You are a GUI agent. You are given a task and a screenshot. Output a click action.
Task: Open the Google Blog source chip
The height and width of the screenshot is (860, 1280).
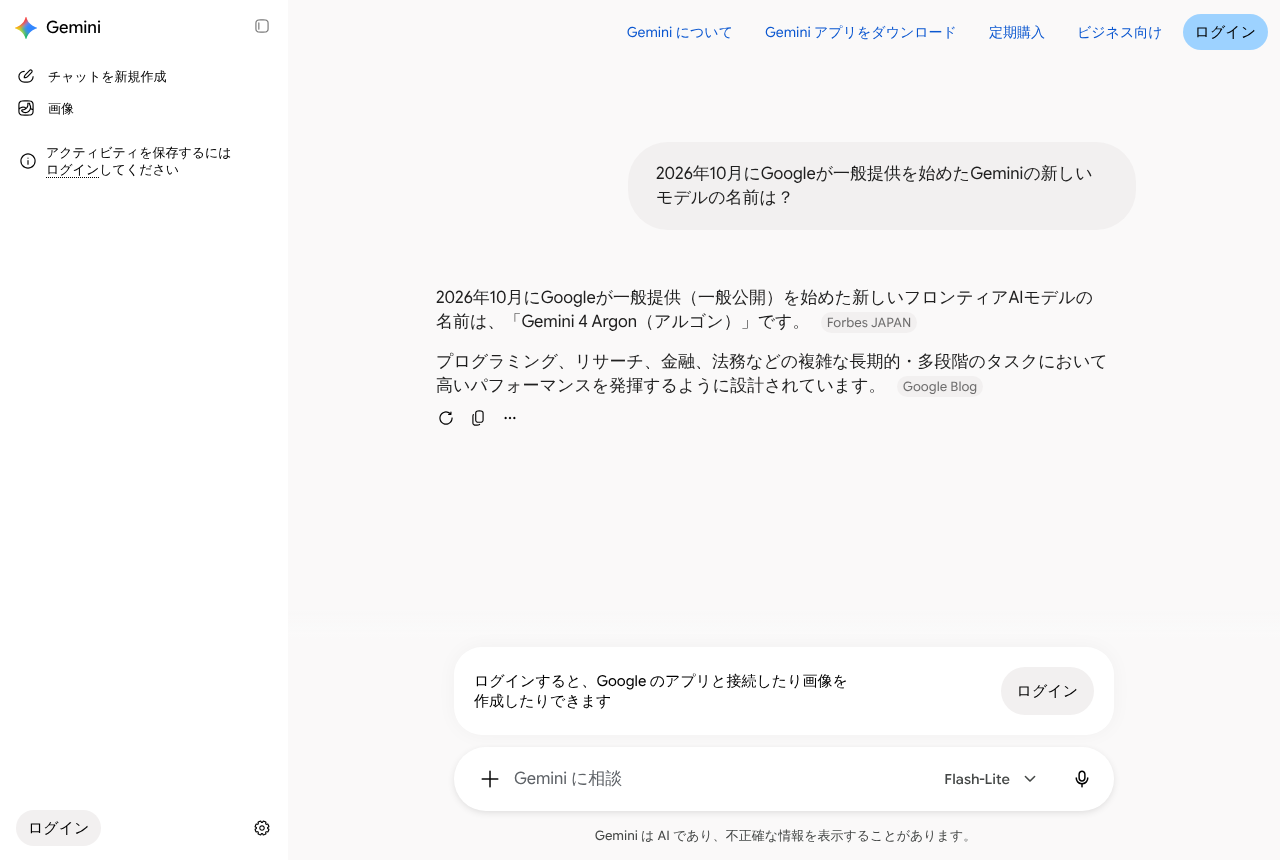click(939, 387)
